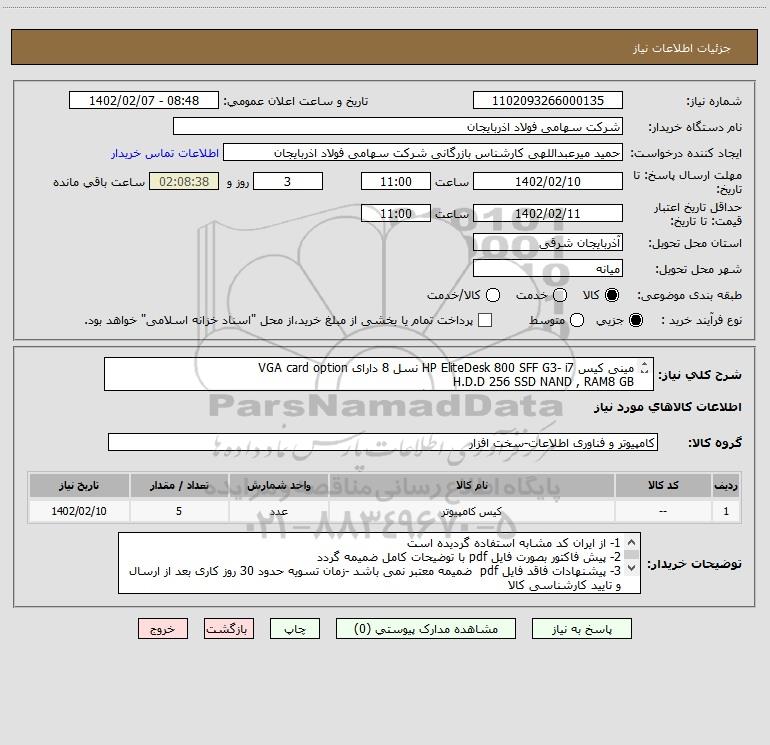Click the چاپ print button
770x745 pixels.
pos(295,629)
